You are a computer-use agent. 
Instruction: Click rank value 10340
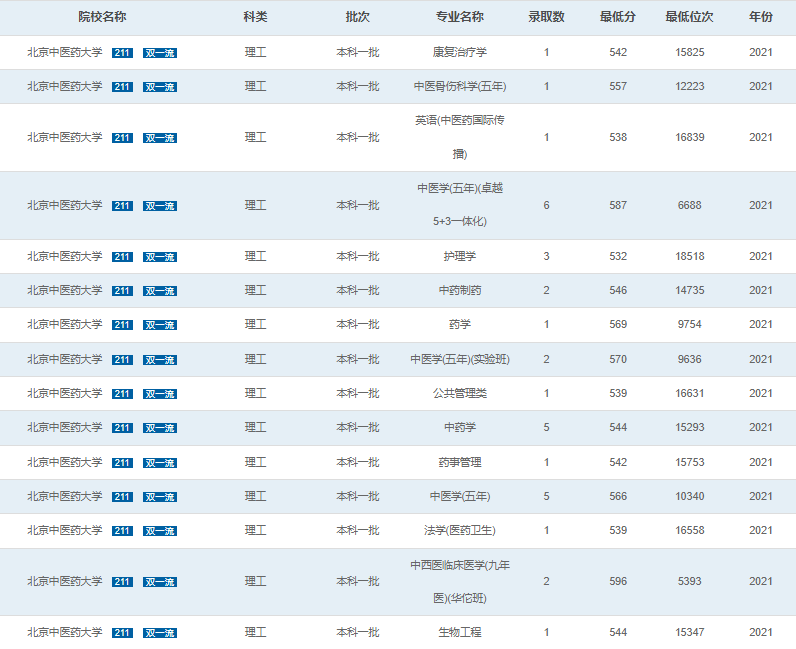coord(689,497)
